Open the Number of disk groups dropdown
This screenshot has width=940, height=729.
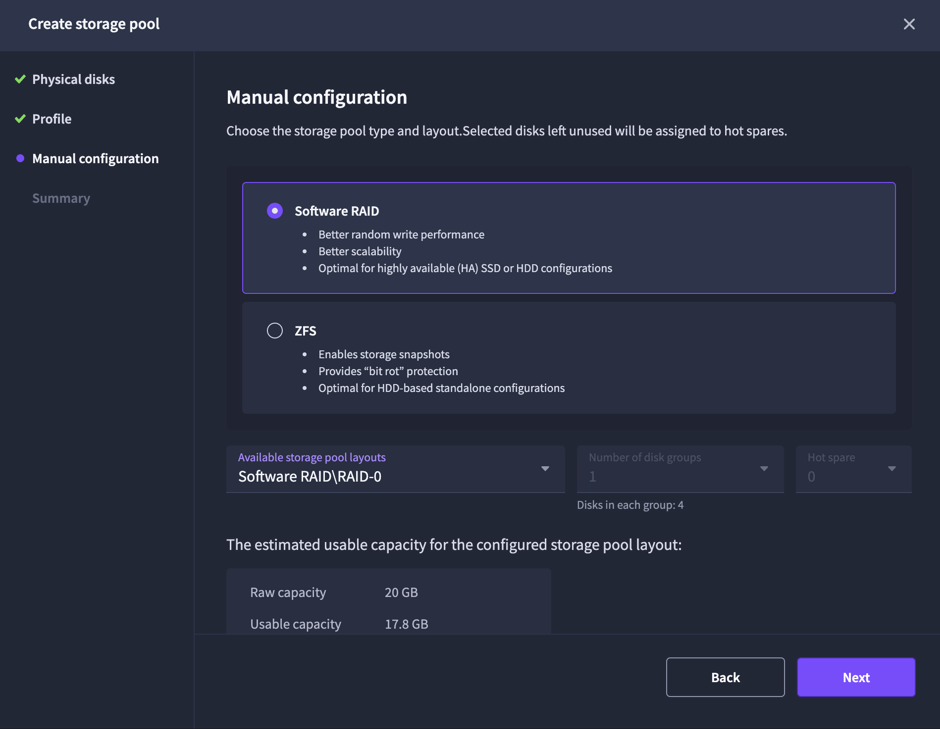680,469
